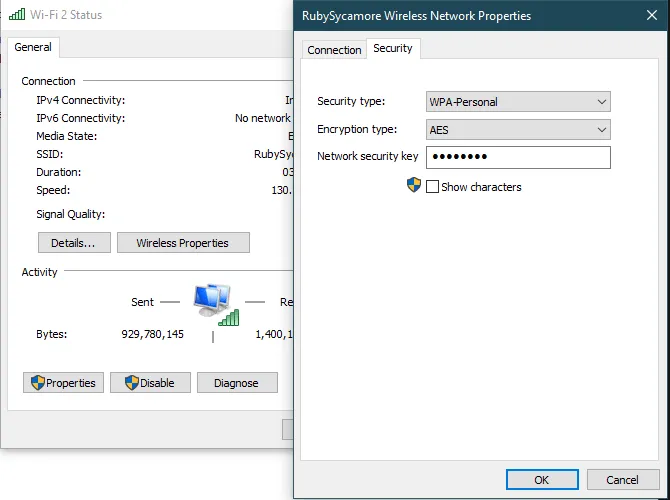This screenshot has width=670, height=500.
Task: Enable the Show characters checkbox
Action: click(x=433, y=187)
